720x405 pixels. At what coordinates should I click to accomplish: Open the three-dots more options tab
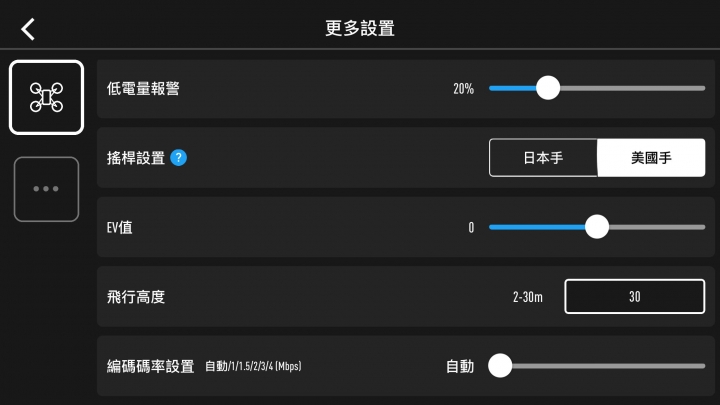click(46, 189)
